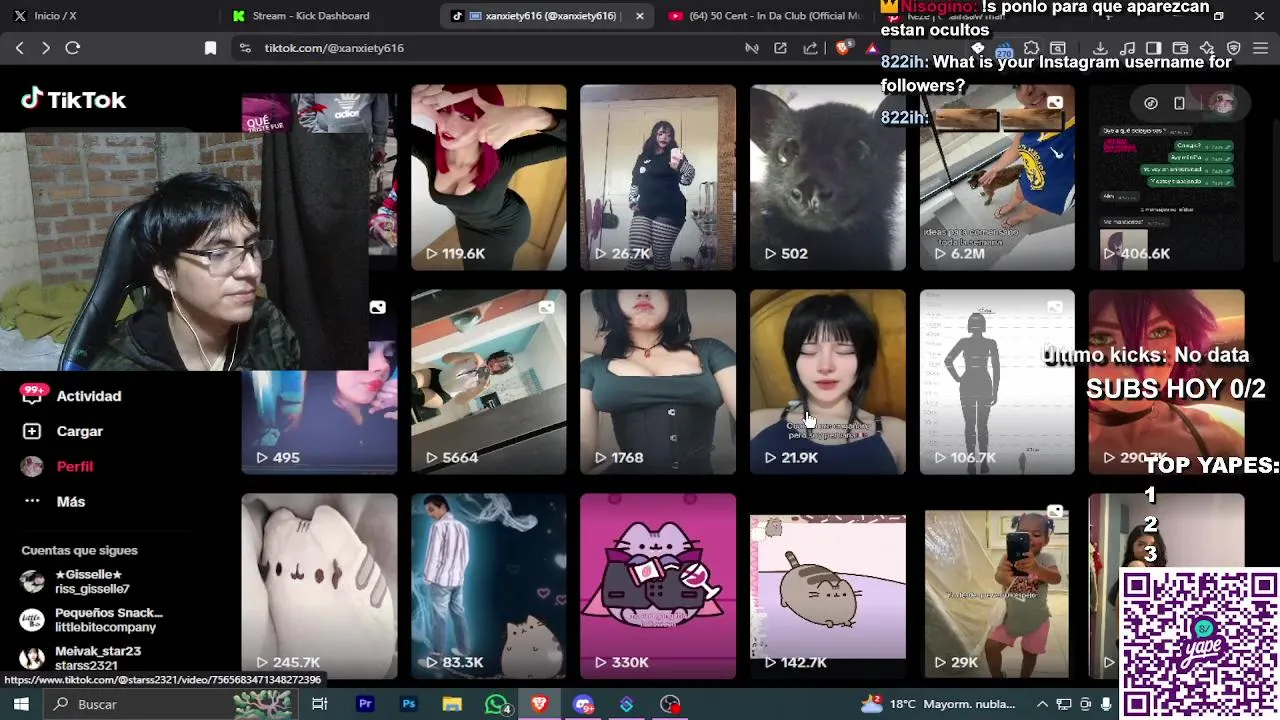Open Brave Shields lion icon
The image size is (1280, 720).
(844, 48)
